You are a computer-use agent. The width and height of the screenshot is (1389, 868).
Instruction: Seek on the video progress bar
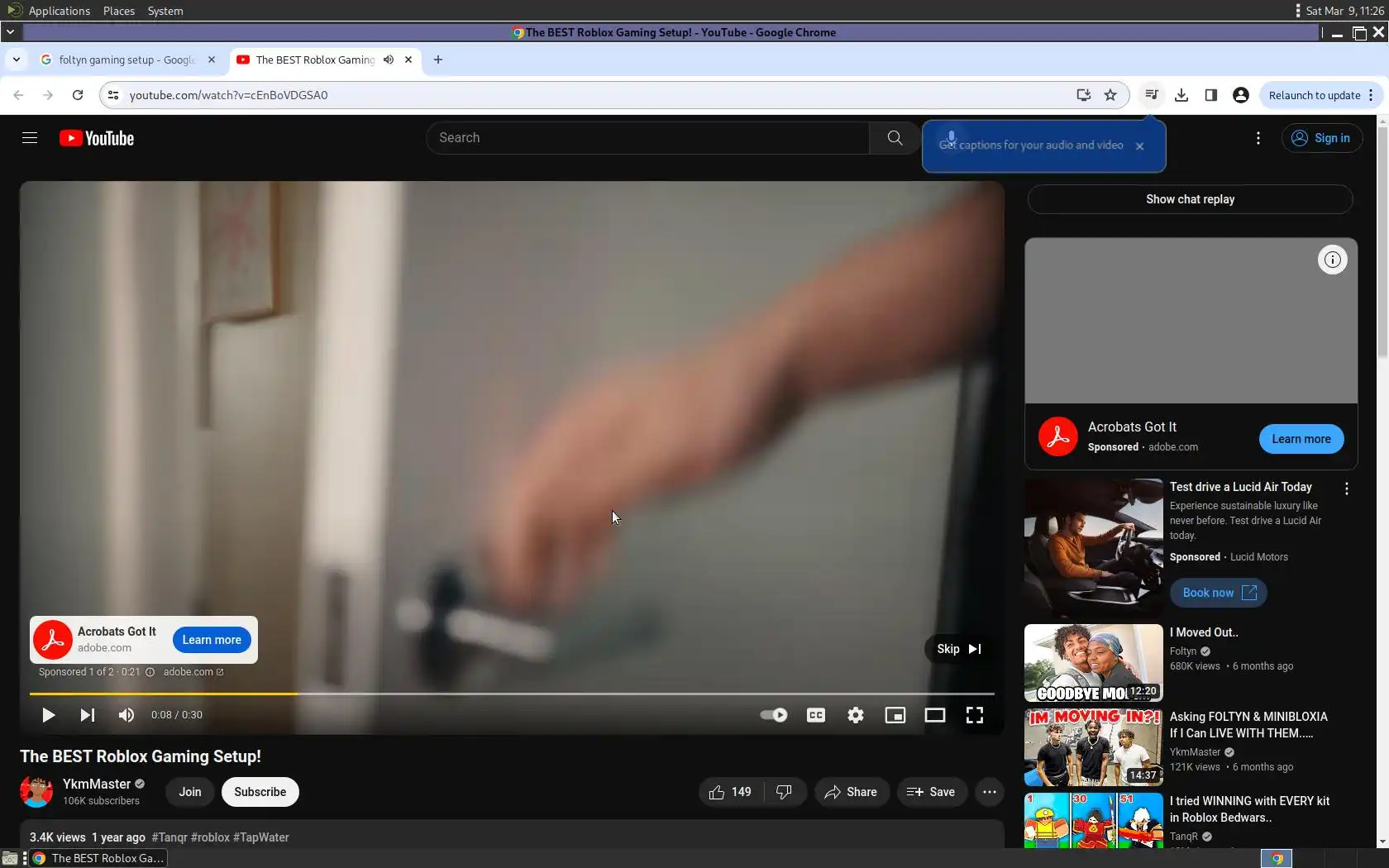(512, 694)
